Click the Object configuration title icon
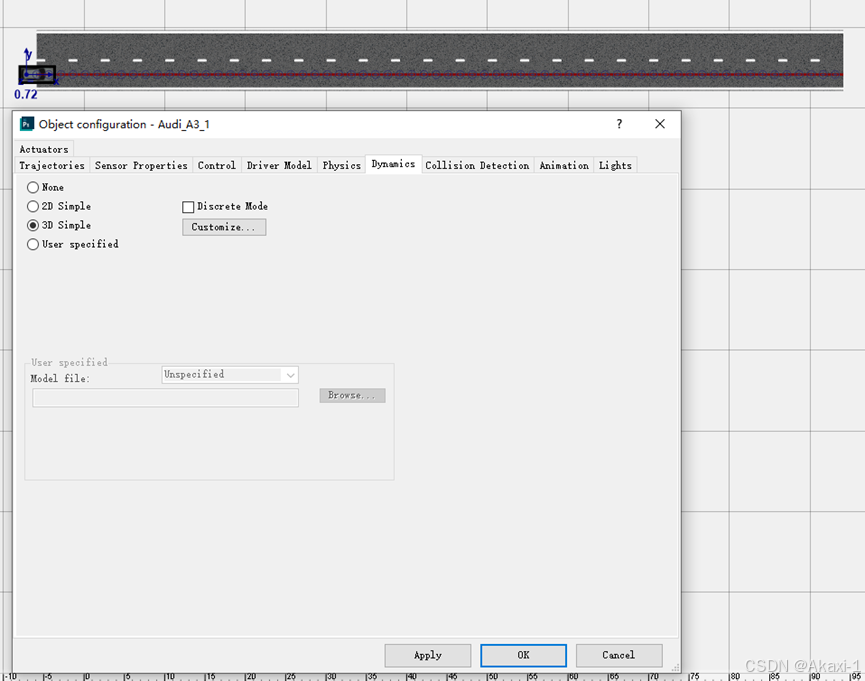Viewport: 865px width, 681px height. [x=26, y=124]
